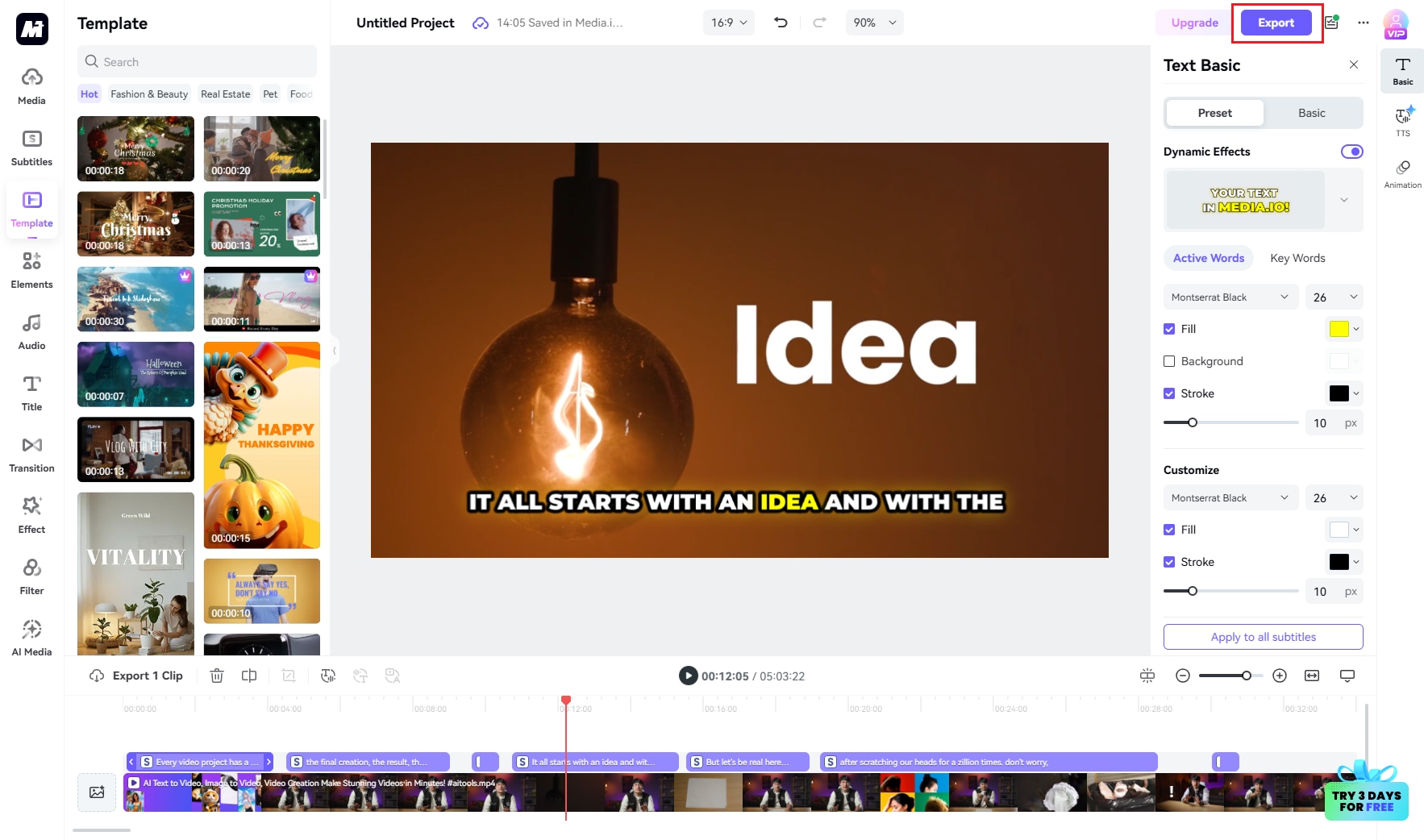Click the redo arrow icon
Screen dimensions: 1424x840
[819, 23]
